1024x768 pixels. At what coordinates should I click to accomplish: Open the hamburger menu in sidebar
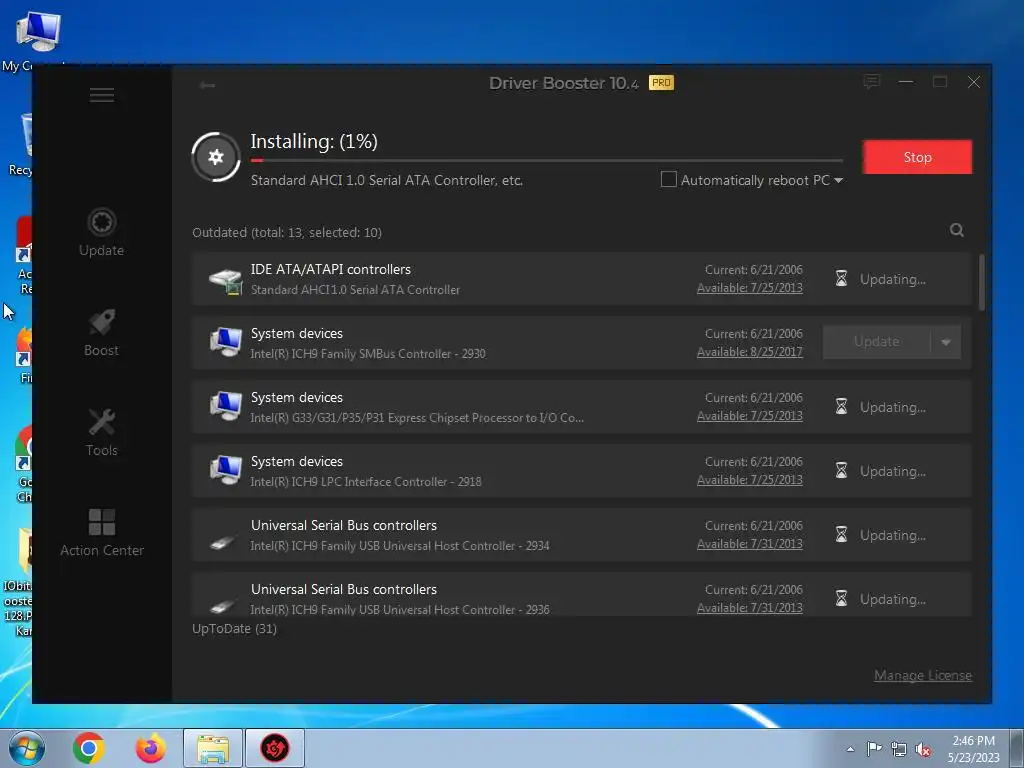click(101, 95)
